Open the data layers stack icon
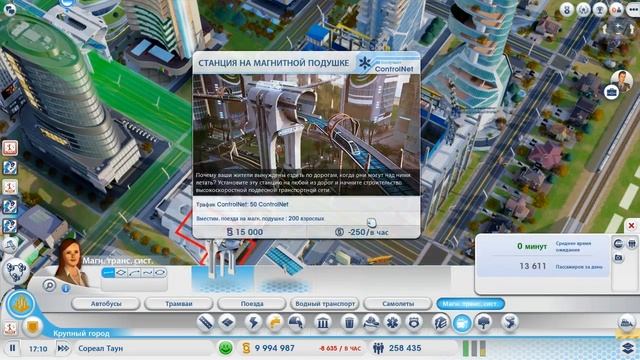This screenshot has width=640, height=360. (628, 348)
